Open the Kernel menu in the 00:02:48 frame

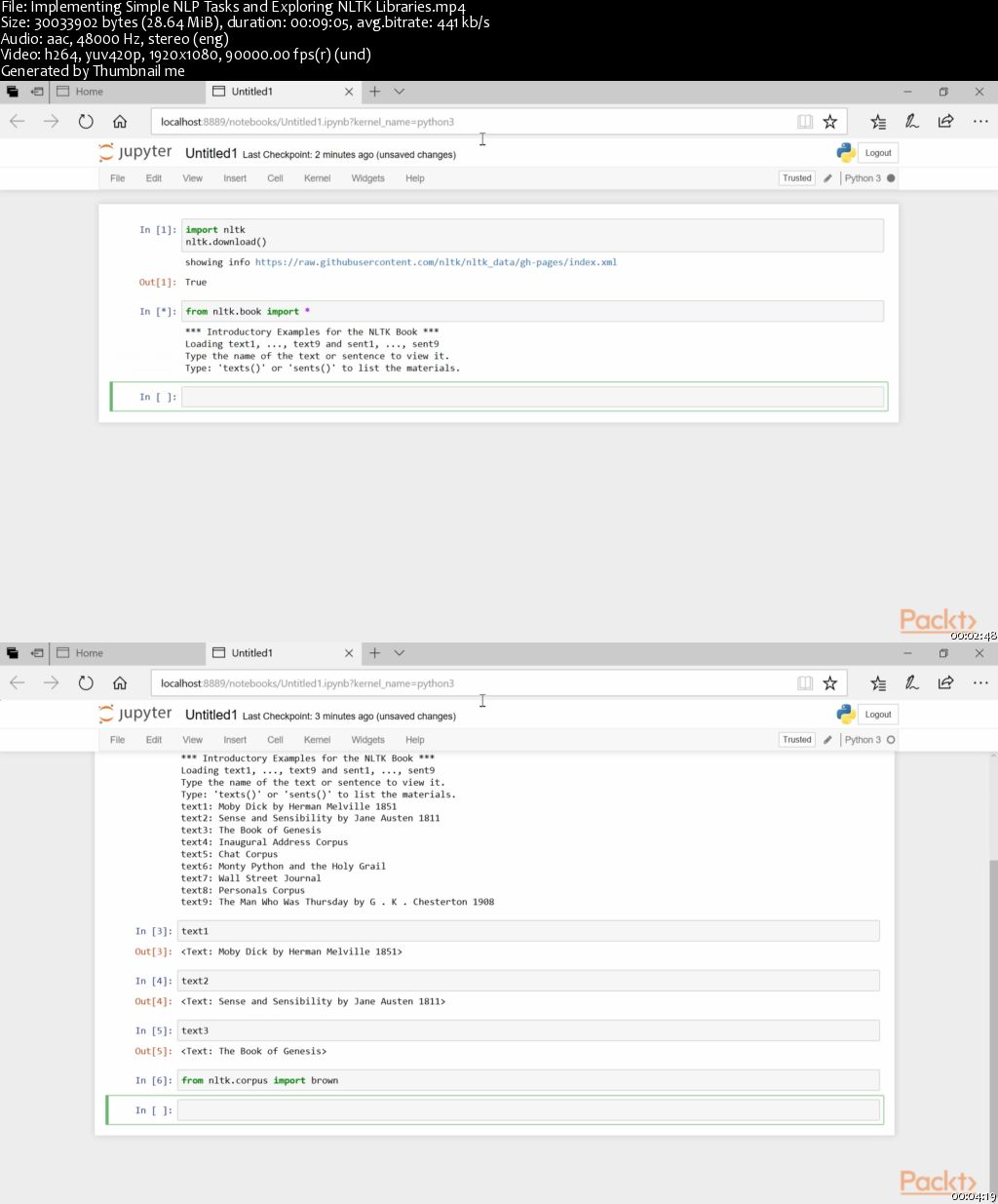point(318,178)
